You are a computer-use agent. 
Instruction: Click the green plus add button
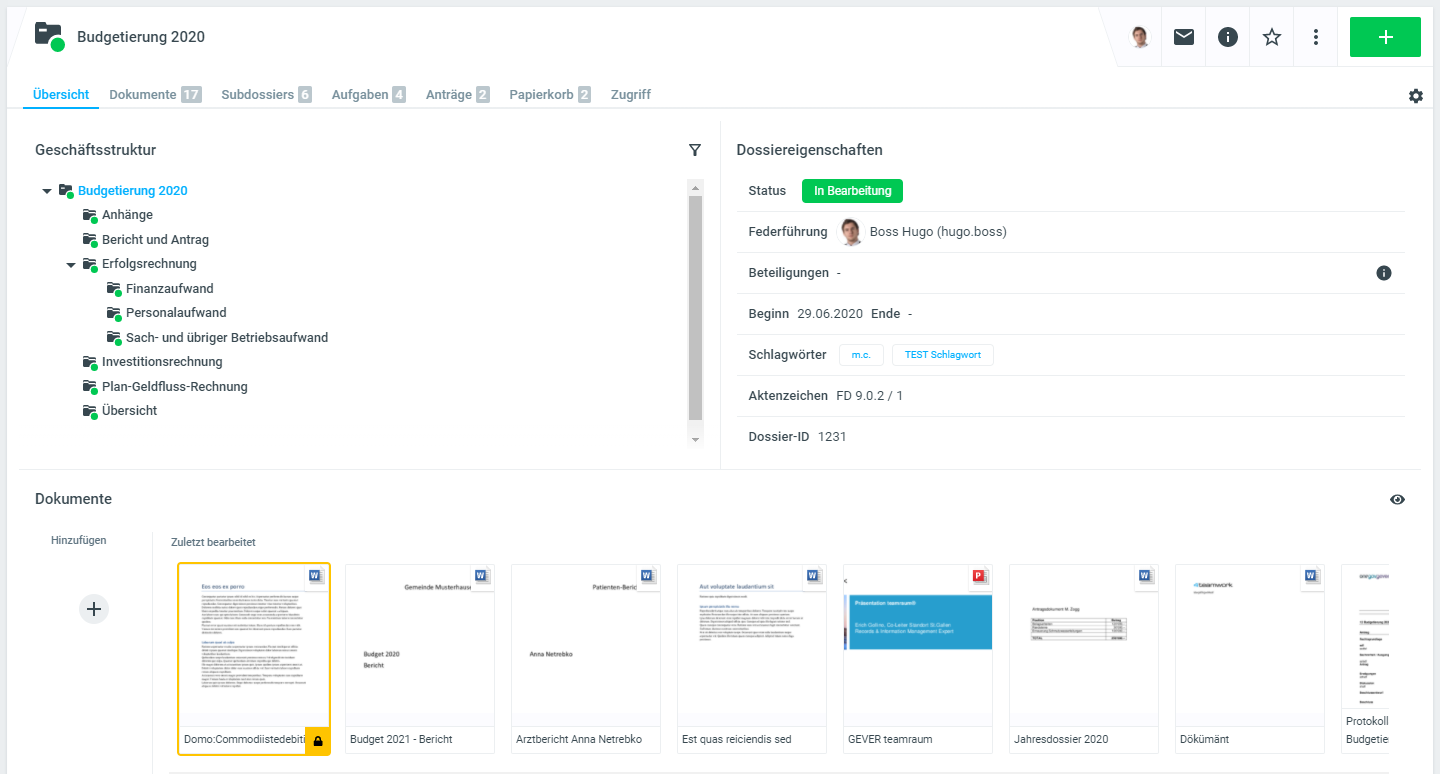point(1385,37)
